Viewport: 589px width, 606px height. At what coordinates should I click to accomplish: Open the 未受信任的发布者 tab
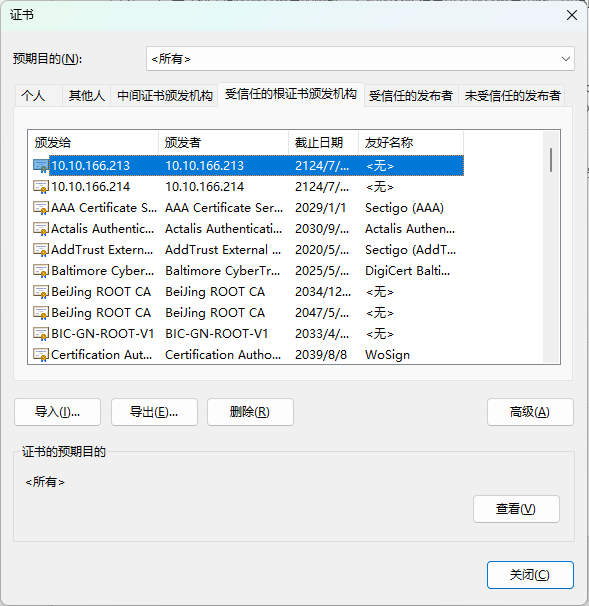point(512,95)
